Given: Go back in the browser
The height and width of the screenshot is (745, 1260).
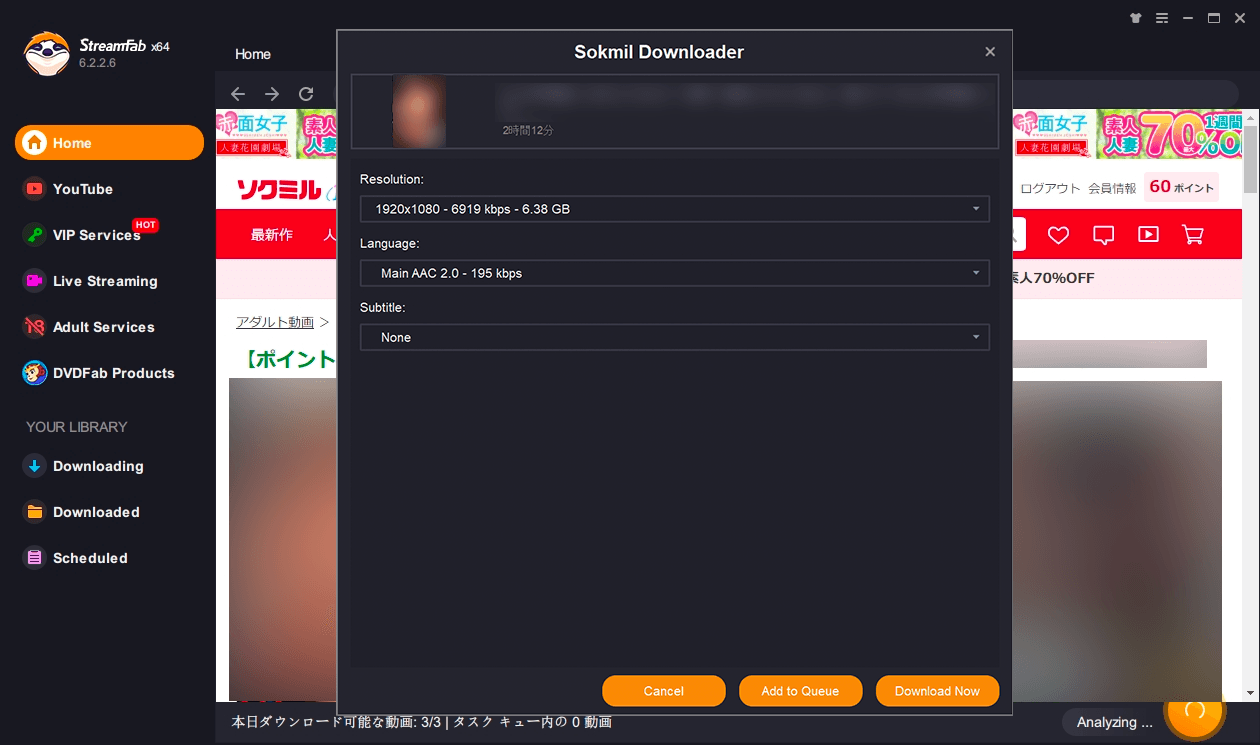Looking at the screenshot, I should [238, 94].
